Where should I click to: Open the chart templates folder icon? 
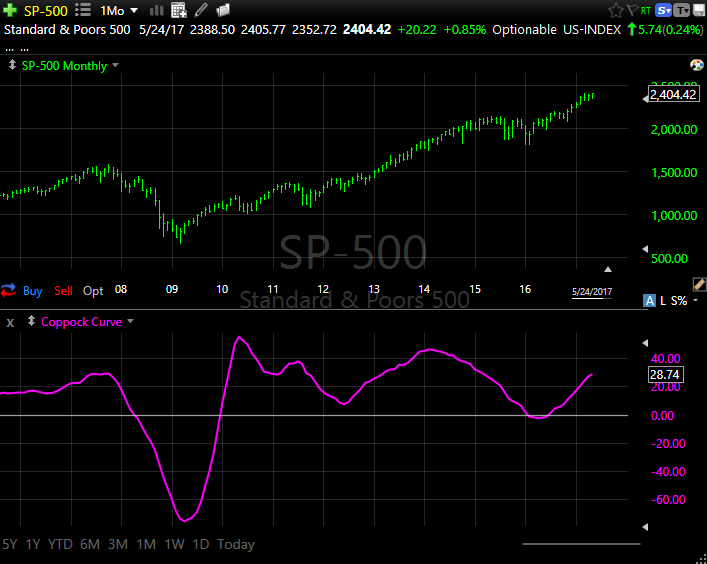pos(223,9)
